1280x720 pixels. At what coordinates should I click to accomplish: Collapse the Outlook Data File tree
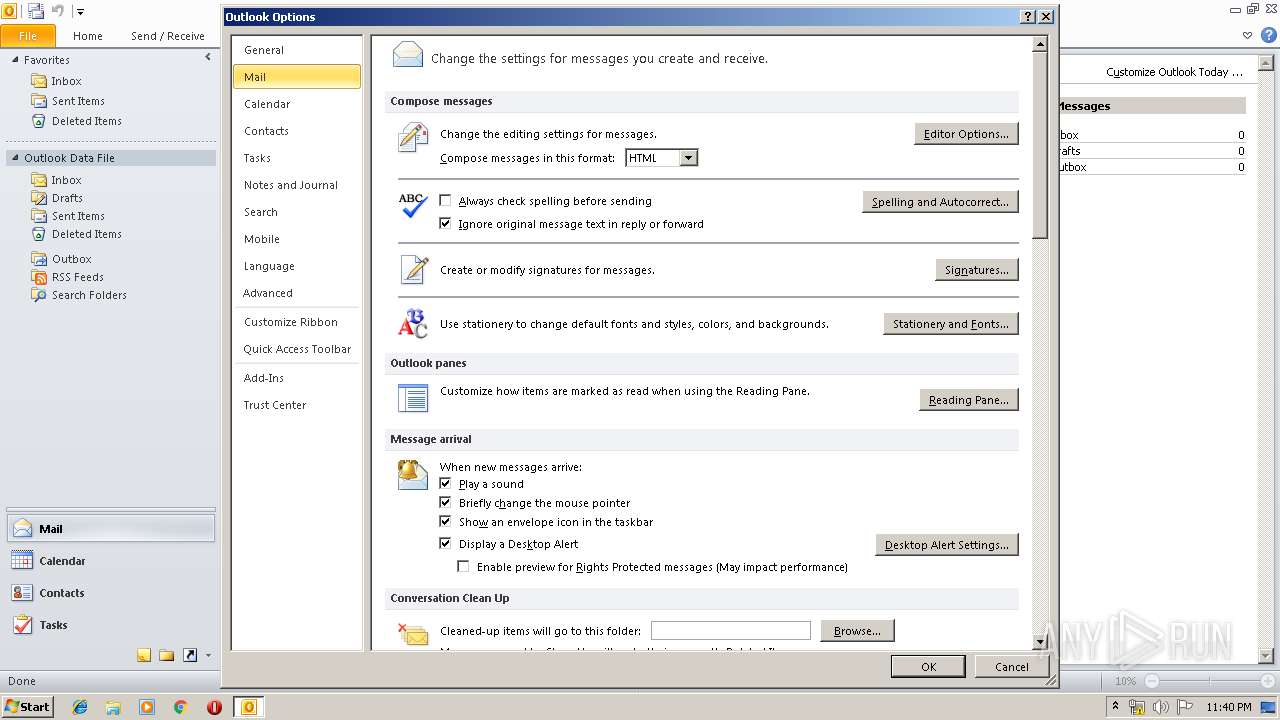tap(16, 158)
